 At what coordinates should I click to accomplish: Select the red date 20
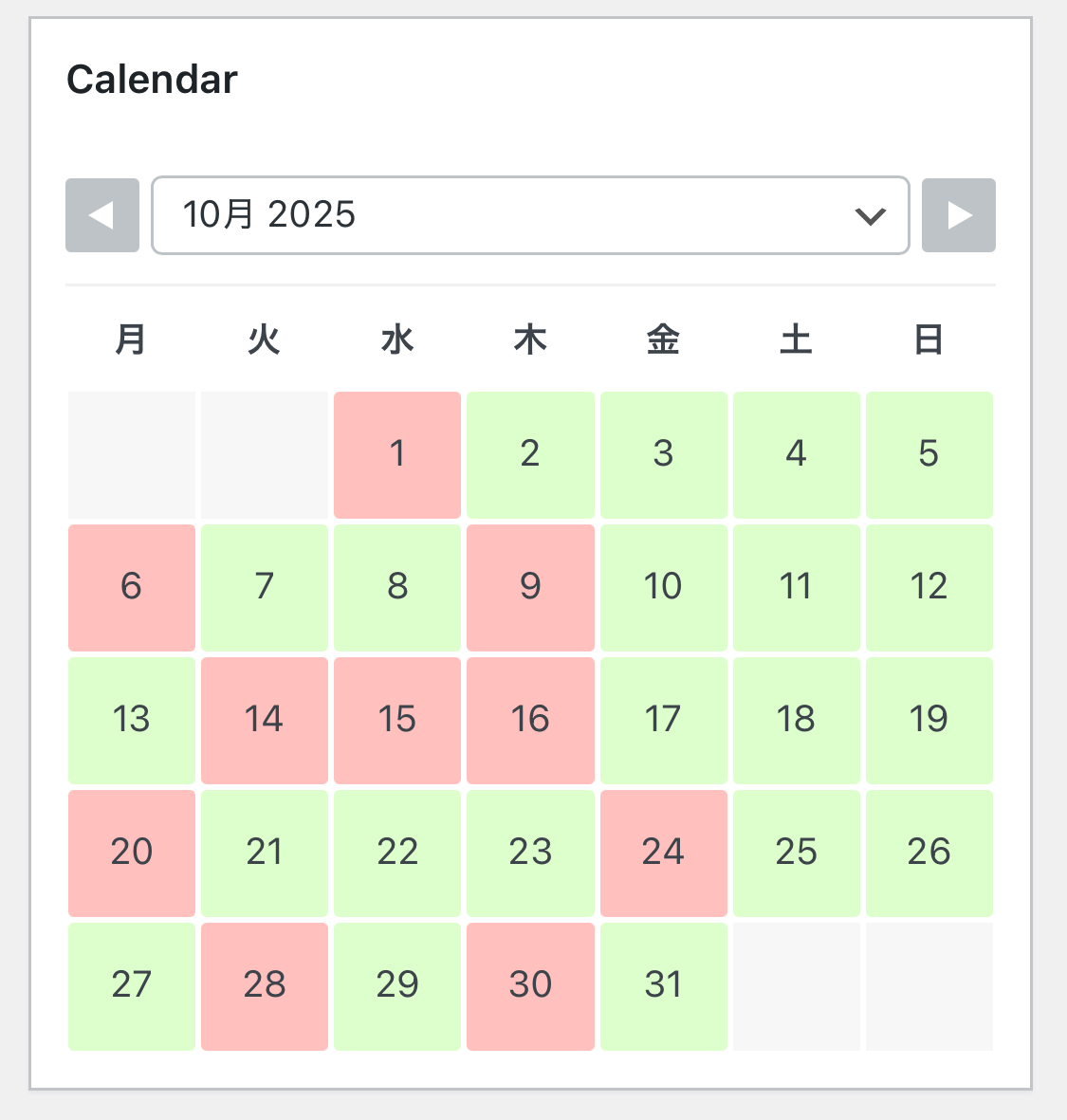pos(132,853)
